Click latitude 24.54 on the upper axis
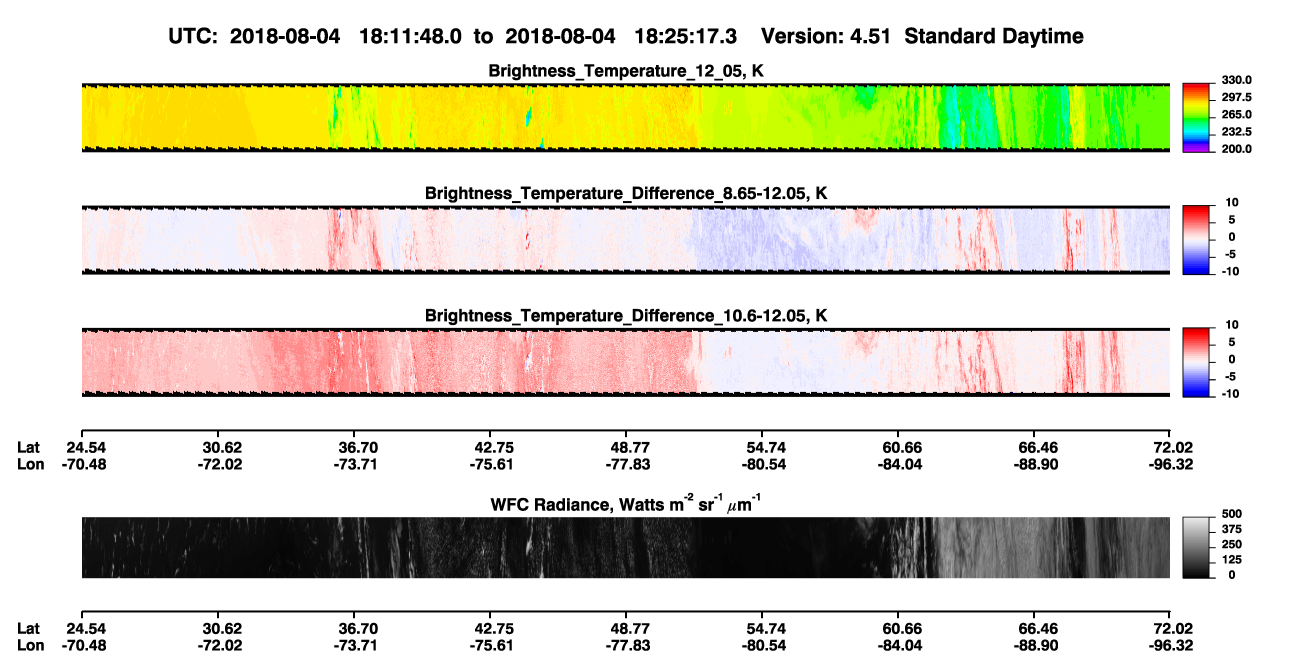The height and width of the screenshot is (667, 1300). tap(85, 447)
